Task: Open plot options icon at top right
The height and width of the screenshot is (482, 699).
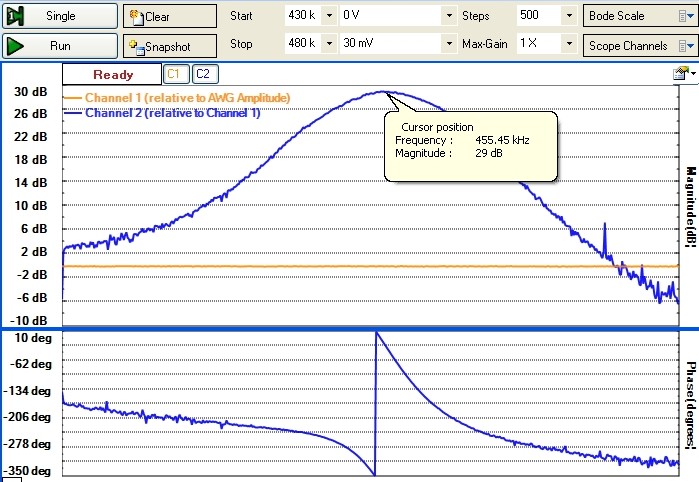Action: click(682, 73)
